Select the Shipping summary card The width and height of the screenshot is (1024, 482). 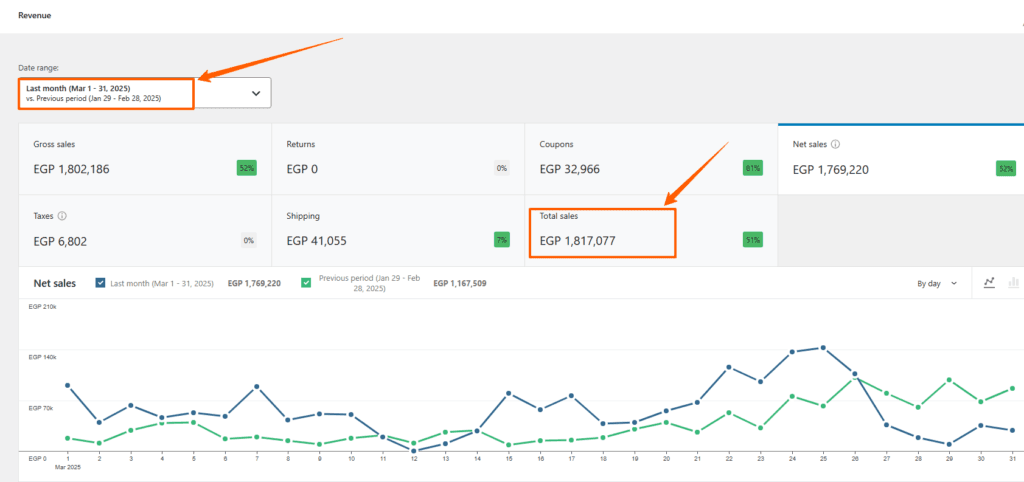tap(398, 231)
